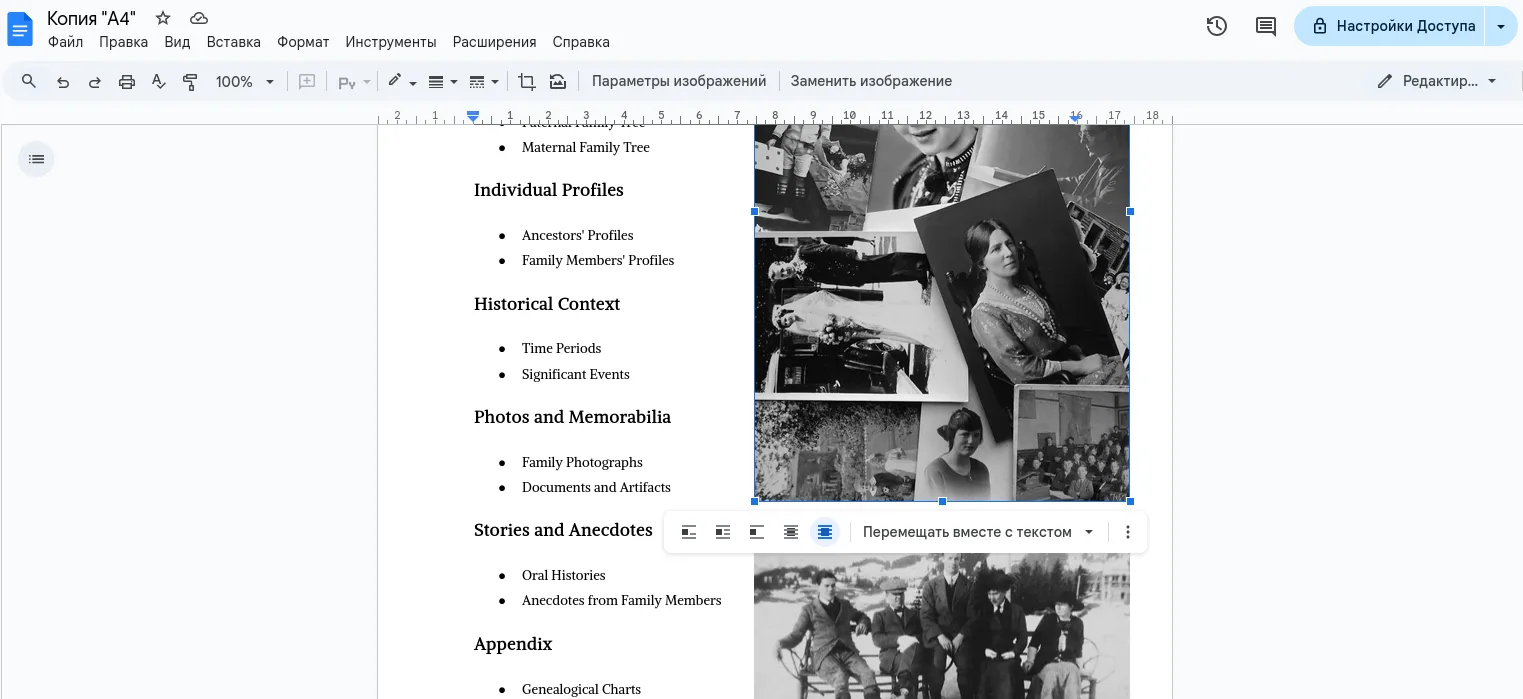
Task: Open version history via the clock icon
Action: point(1216,26)
